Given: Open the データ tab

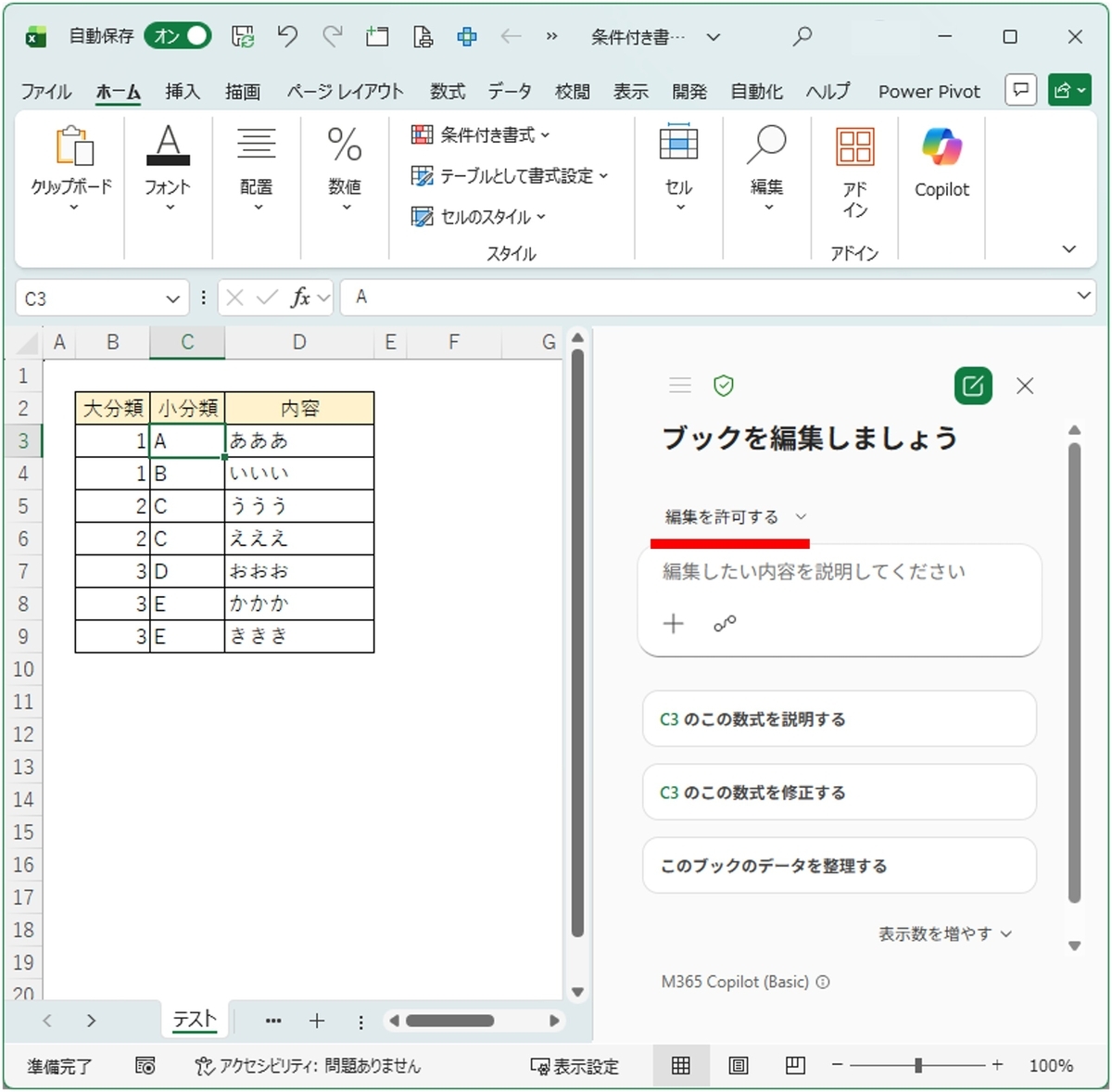Looking at the screenshot, I should (510, 91).
